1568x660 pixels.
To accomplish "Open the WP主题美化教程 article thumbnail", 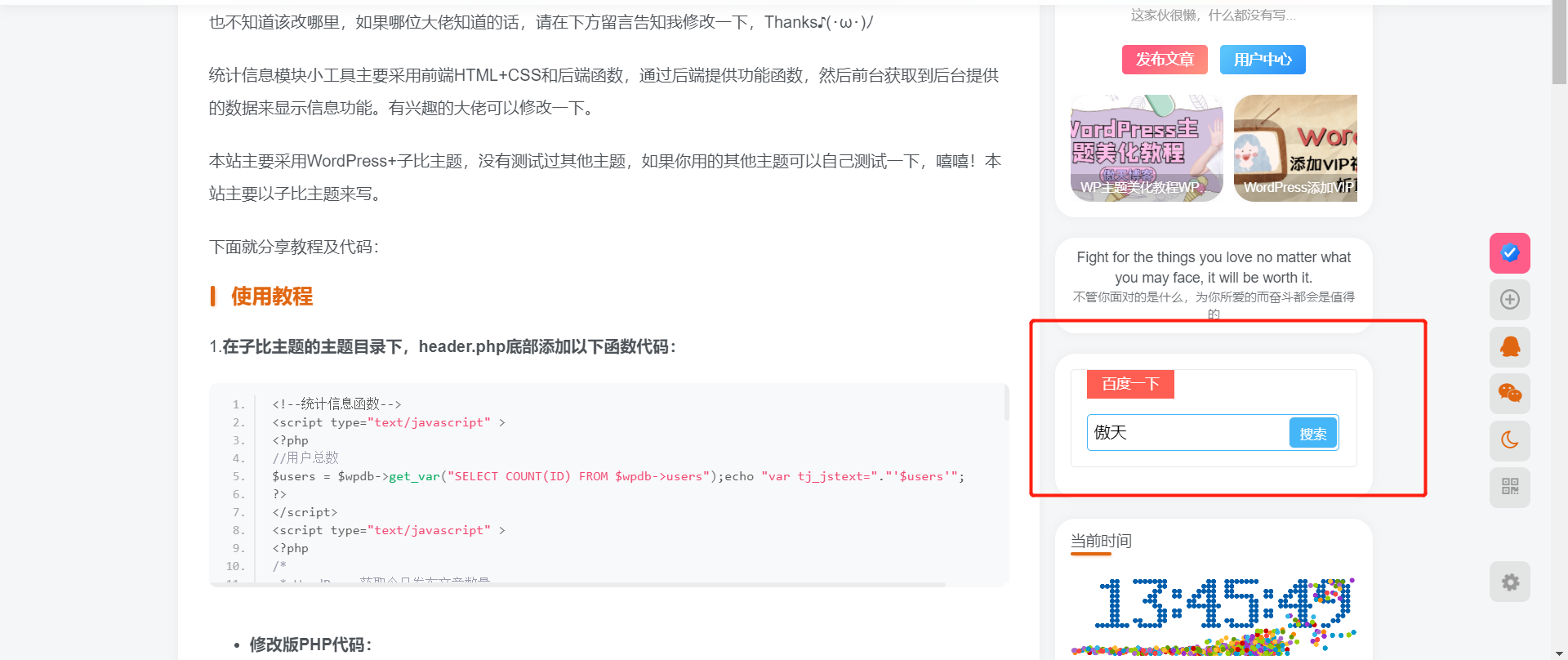I will 1146,148.
